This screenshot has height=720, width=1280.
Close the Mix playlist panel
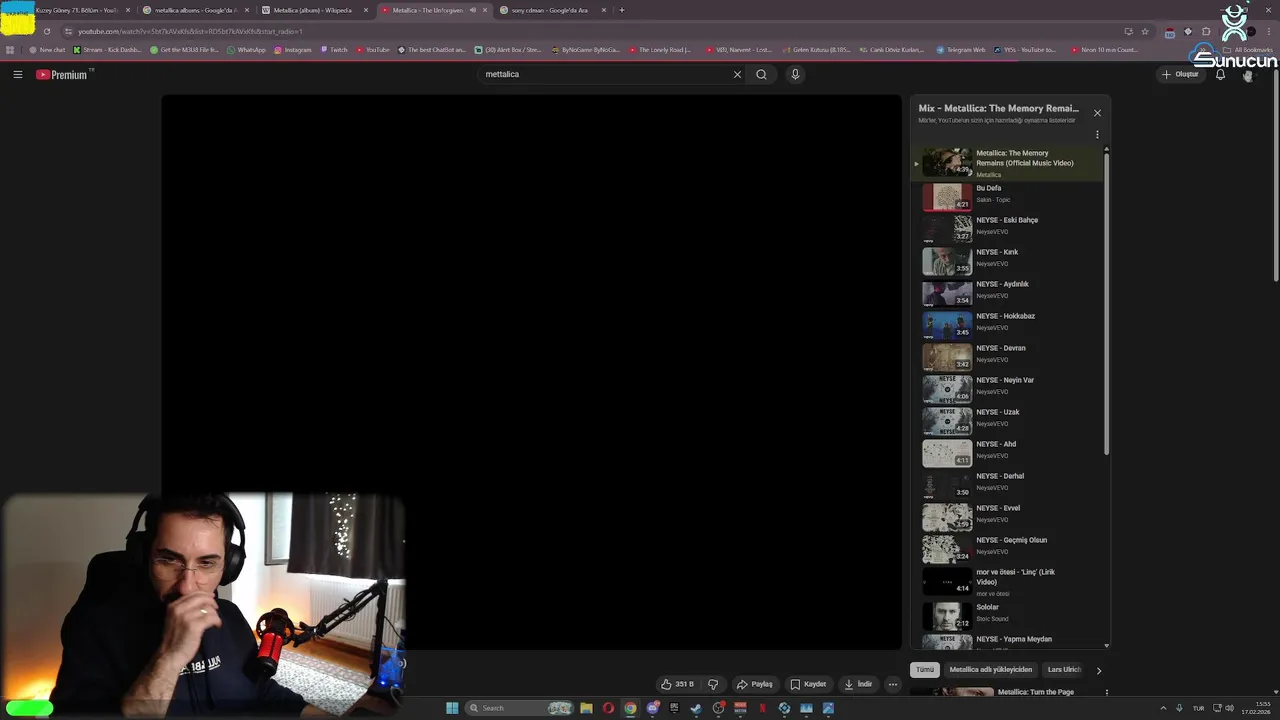point(1097,113)
